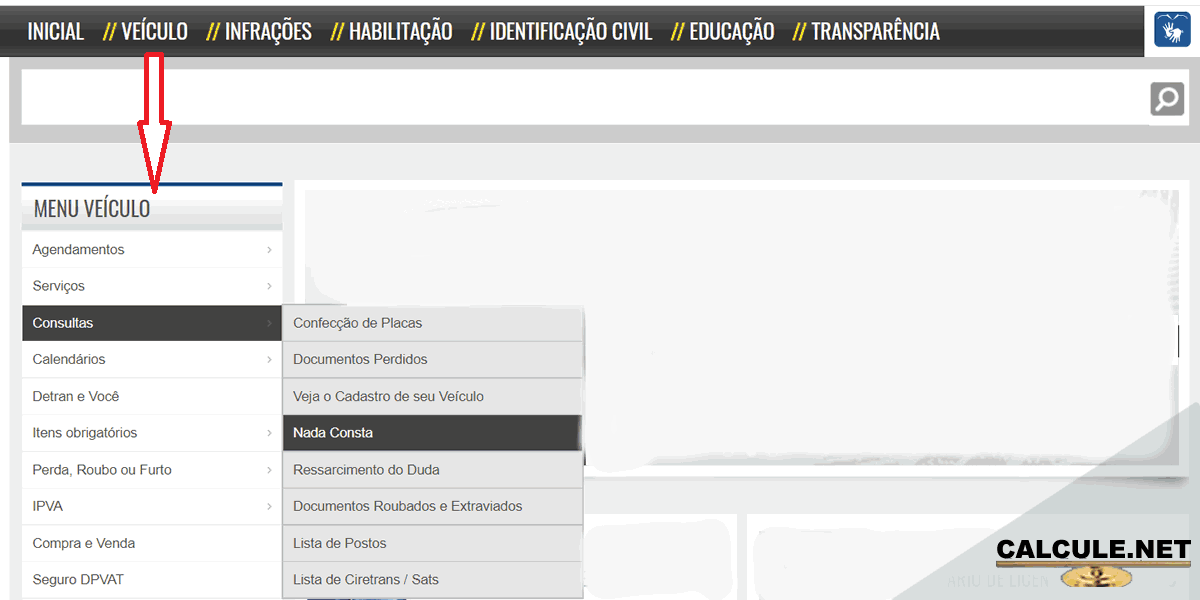Image resolution: width=1200 pixels, height=600 pixels.
Task: Open the sign-language accessibility hands icon
Action: coord(1171,30)
